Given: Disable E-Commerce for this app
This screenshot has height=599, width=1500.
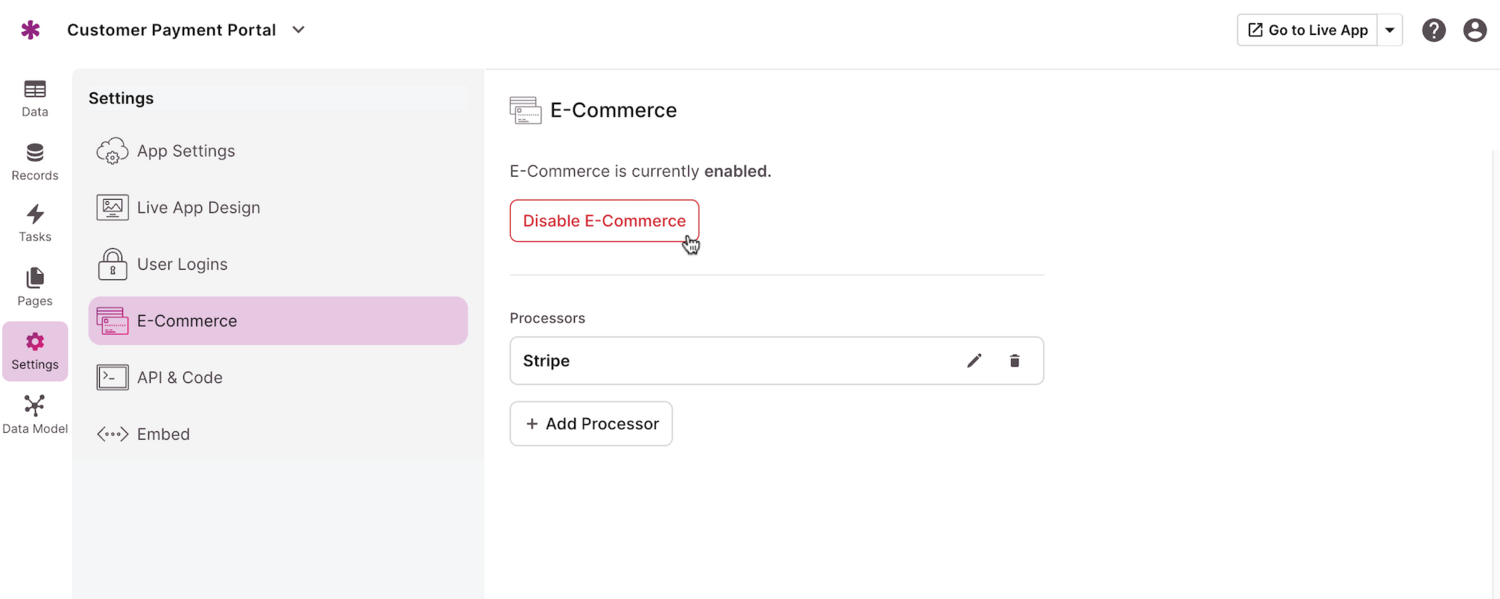Looking at the screenshot, I should [603, 220].
